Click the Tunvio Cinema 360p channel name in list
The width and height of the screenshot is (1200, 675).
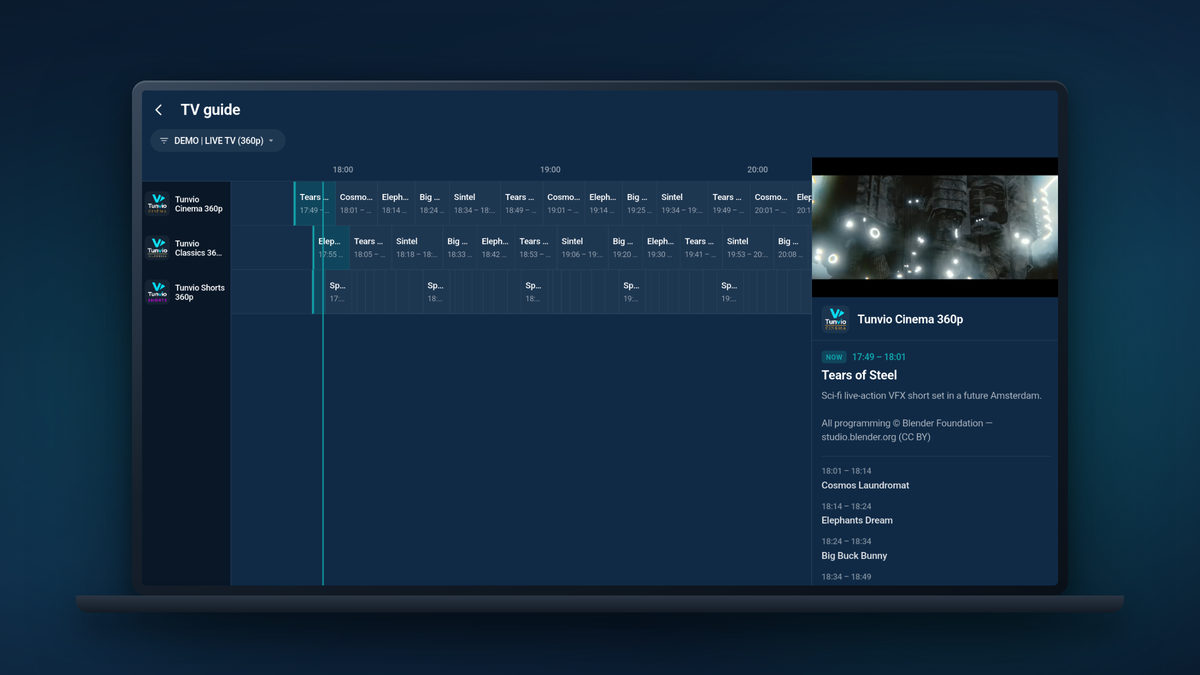(x=199, y=204)
